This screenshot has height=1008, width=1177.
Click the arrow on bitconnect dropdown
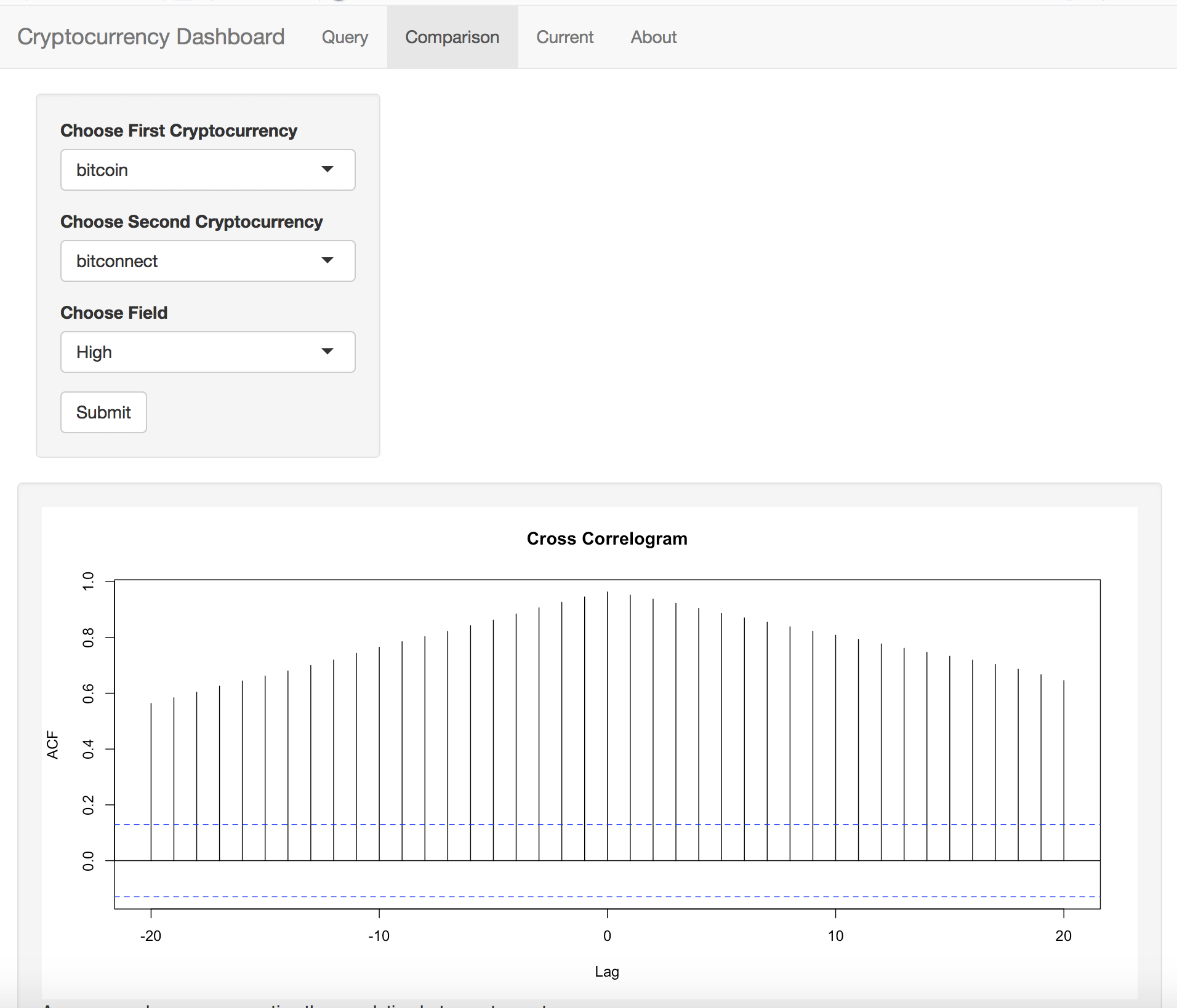(x=327, y=260)
